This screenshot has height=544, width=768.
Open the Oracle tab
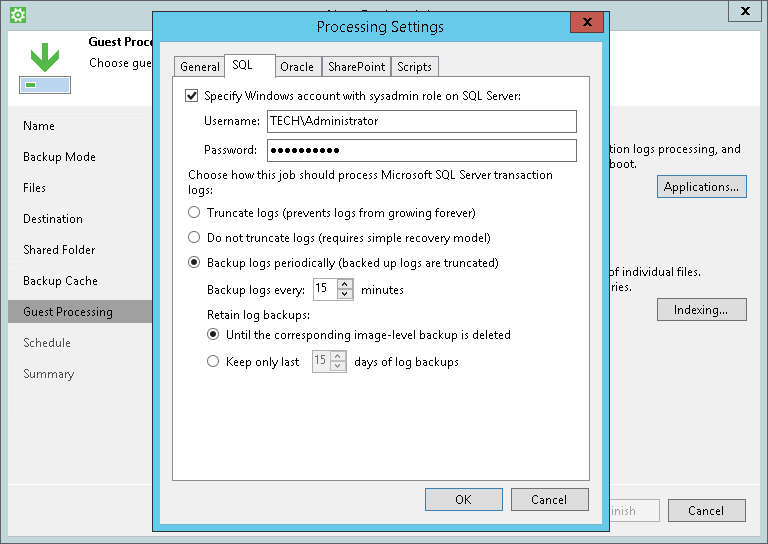point(297,67)
